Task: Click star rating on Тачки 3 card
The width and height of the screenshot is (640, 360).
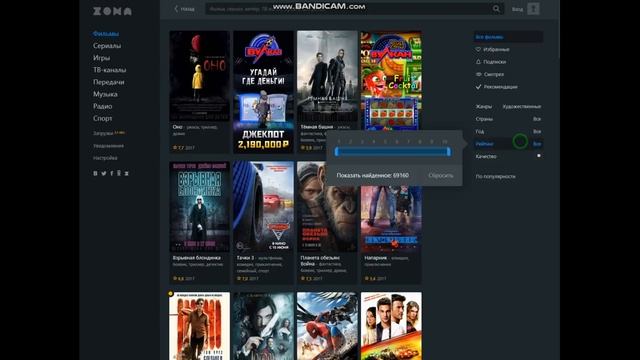Action: click(x=242, y=278)
